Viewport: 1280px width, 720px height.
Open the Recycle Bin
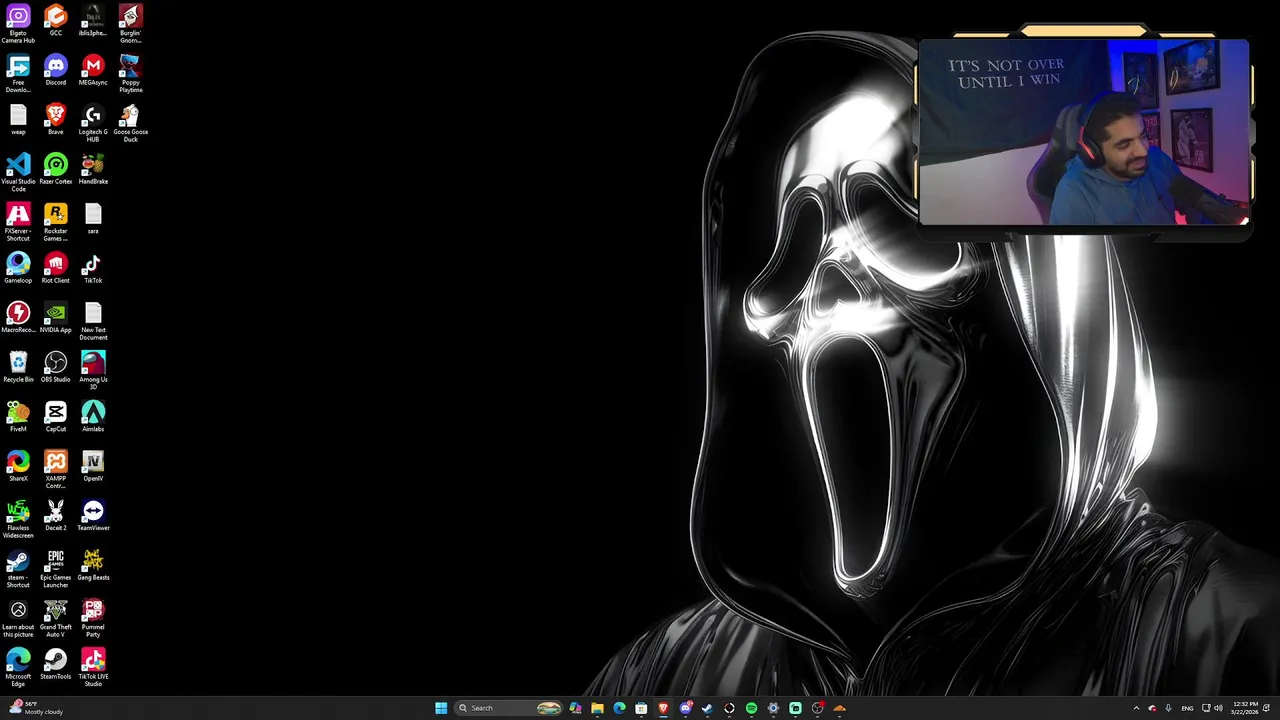point(18,368)
